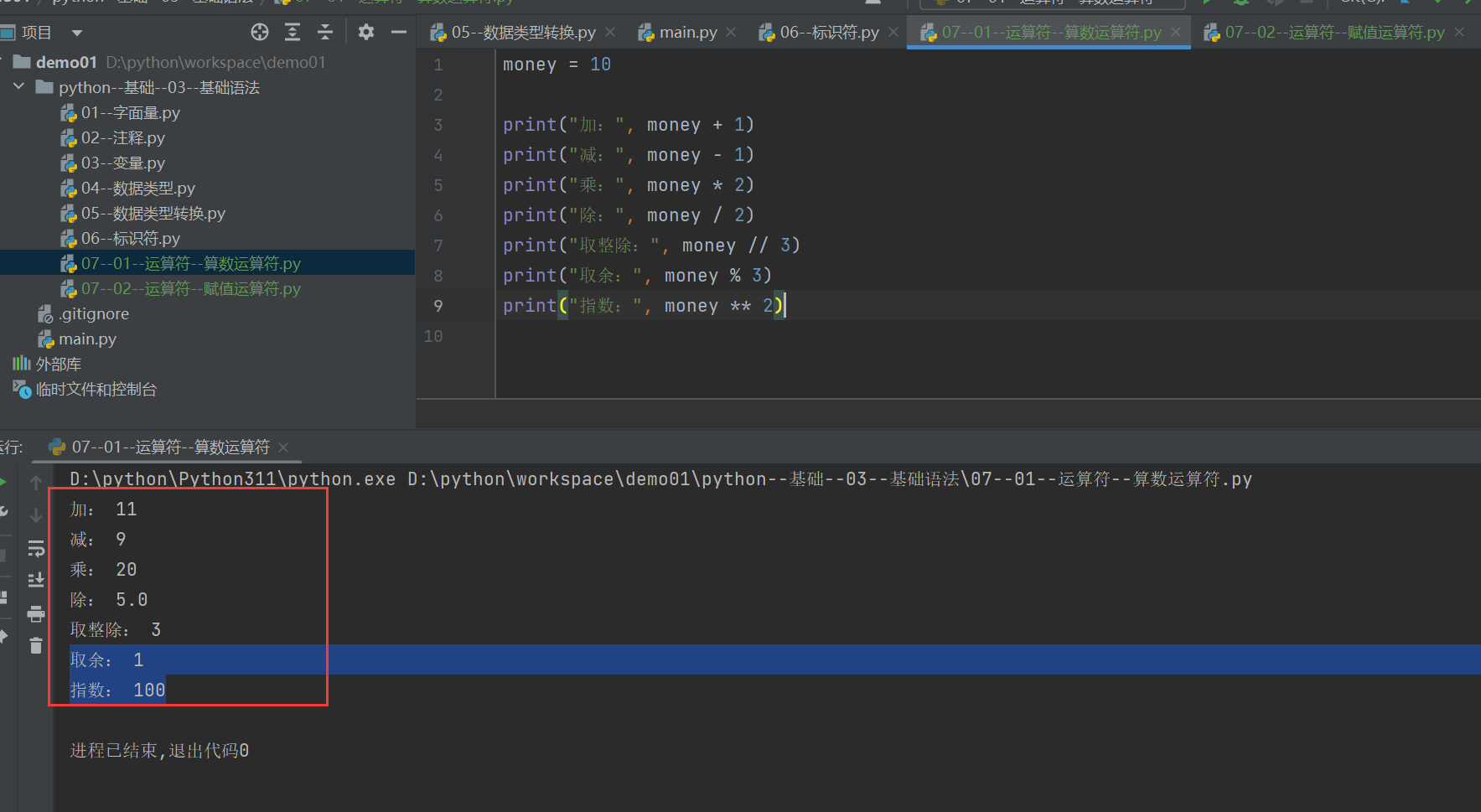
Task: Select 07--01--运算符--算数运算符.py in tree
Action: [191, 264]
